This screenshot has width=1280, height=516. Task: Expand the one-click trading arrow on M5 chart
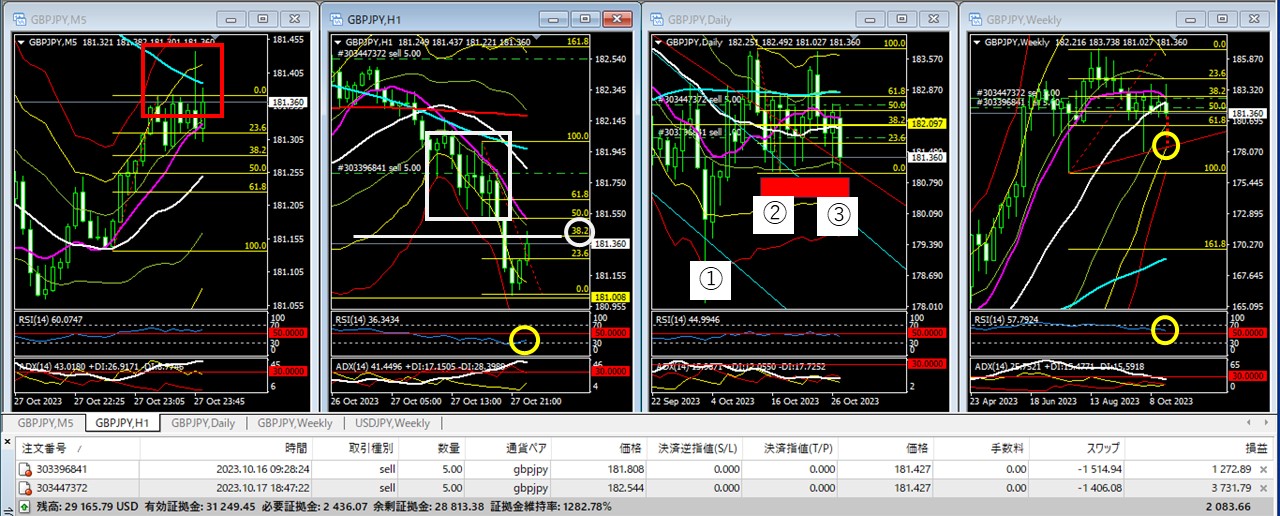[23, 41]
